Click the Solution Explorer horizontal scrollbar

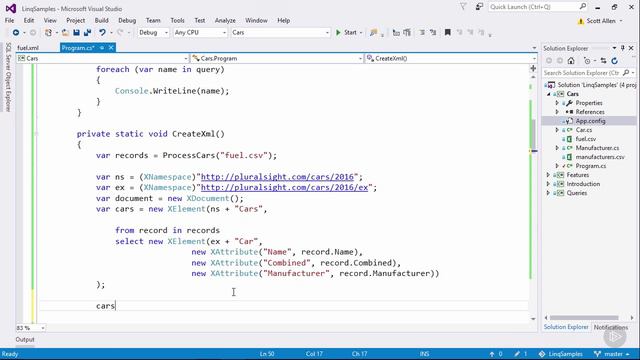pos(584,318)
